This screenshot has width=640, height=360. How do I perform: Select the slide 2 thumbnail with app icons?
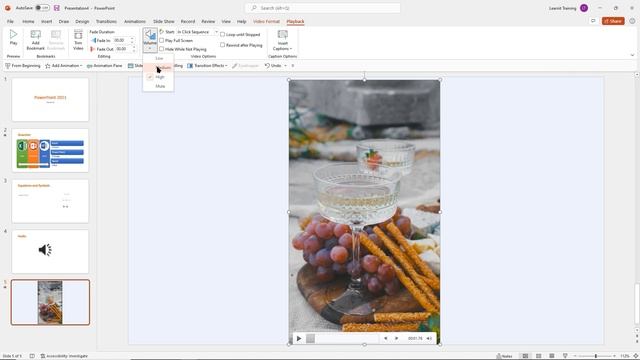coord(50,150)
